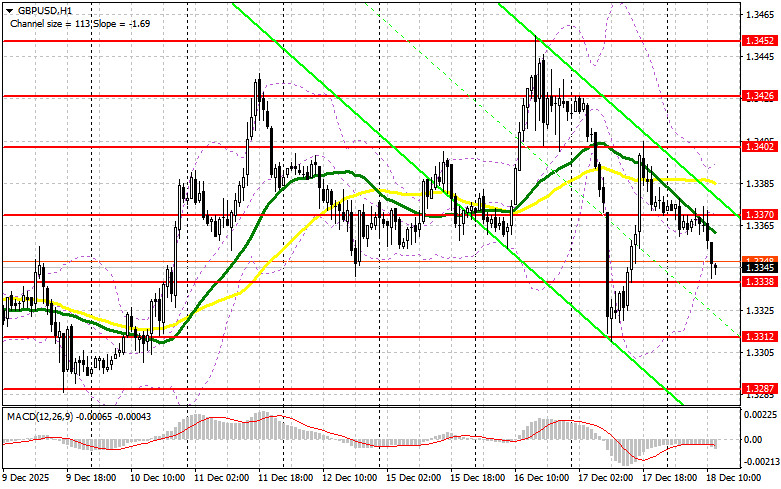Click the current price 1.3345 label
This screenshot has height=489, width=781.
(760, 268)
